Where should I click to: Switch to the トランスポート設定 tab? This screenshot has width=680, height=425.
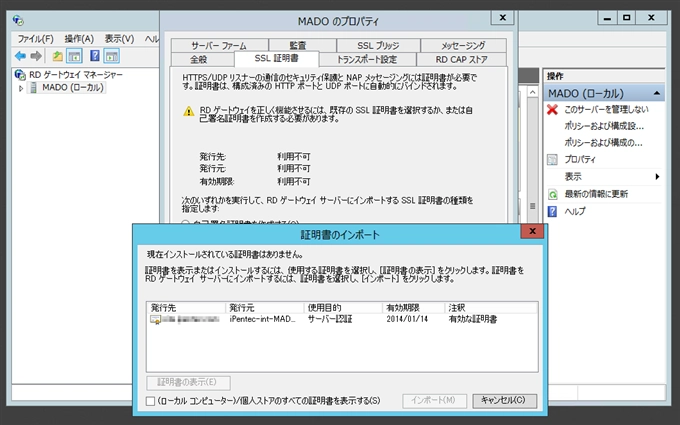pyautogui.click(x=367, y=59)
